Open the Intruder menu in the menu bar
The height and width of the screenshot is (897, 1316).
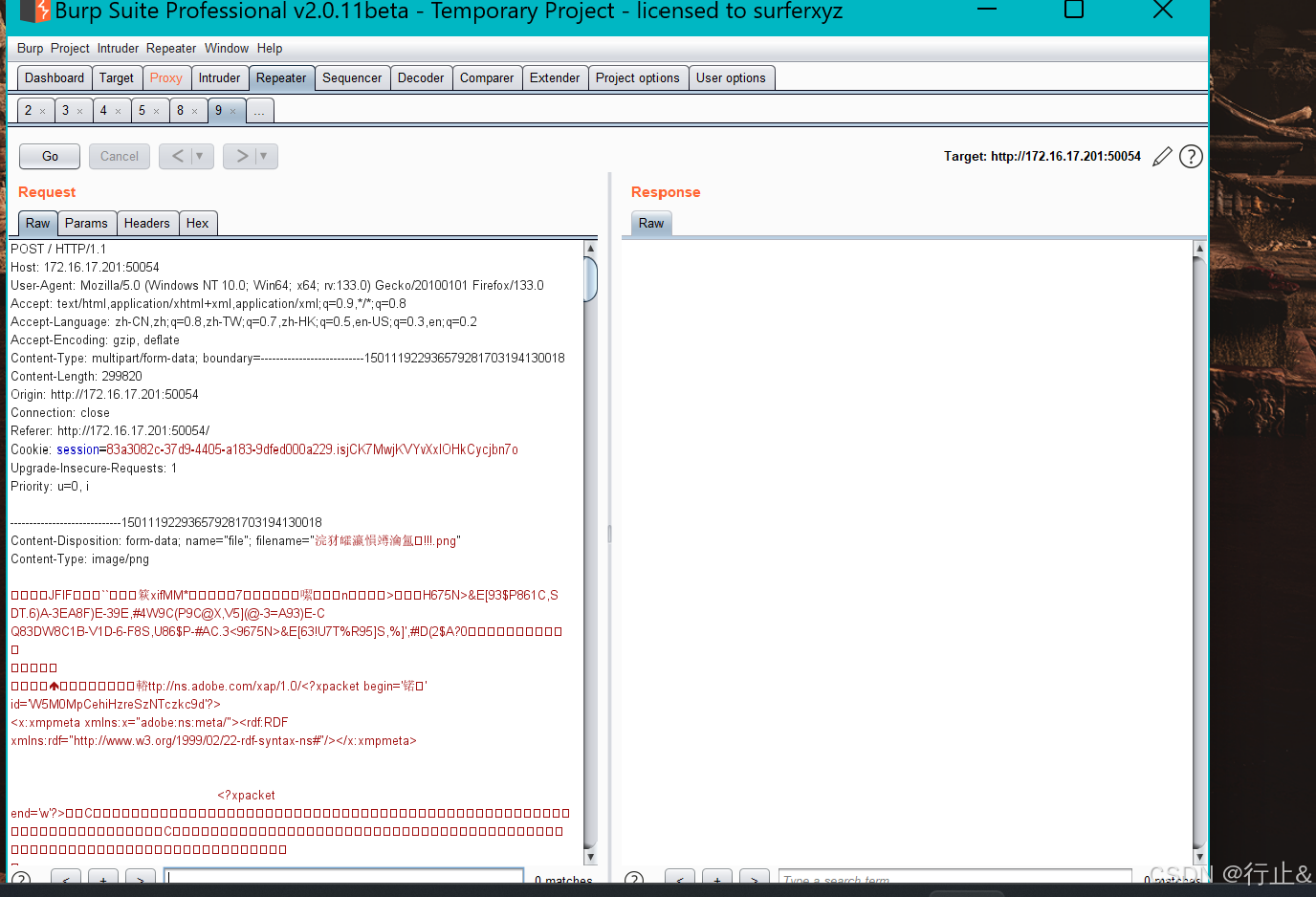[x=118, y=49]
